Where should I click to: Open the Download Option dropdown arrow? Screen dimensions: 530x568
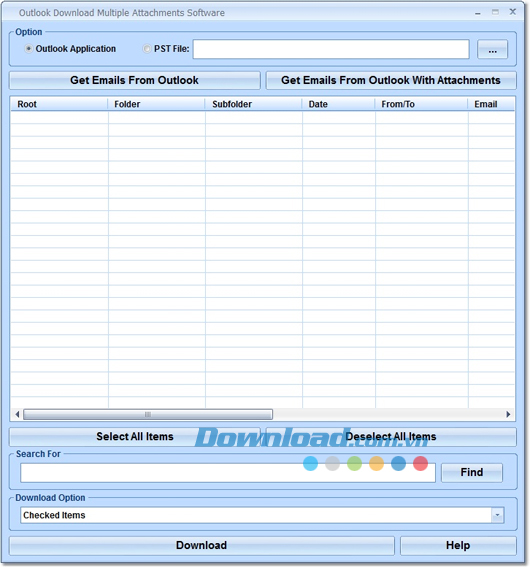[497, 515]
